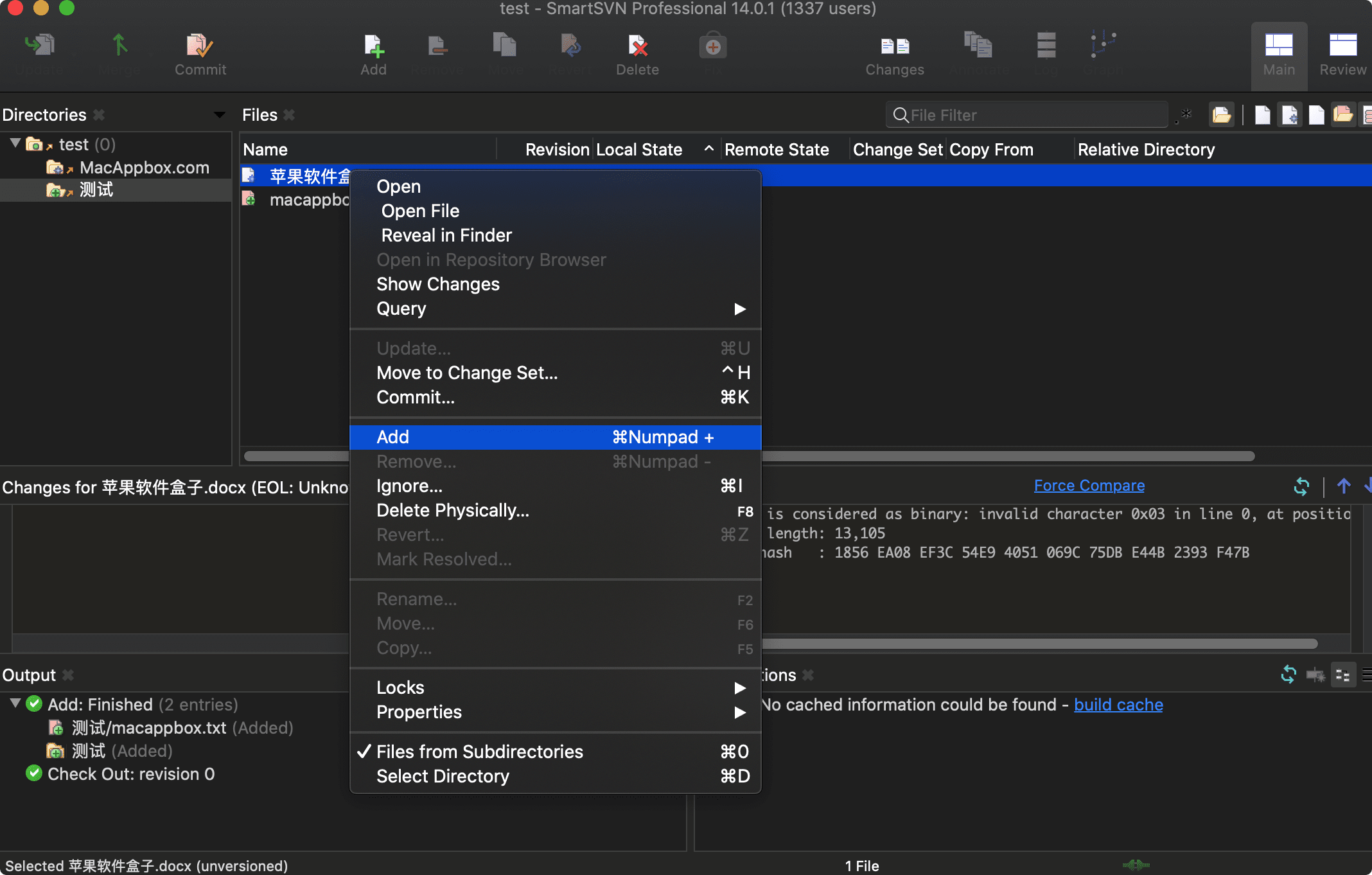The image size is (1372, 875).
Task: Click the Move toolbar icon
Action: tap(506, 55)
